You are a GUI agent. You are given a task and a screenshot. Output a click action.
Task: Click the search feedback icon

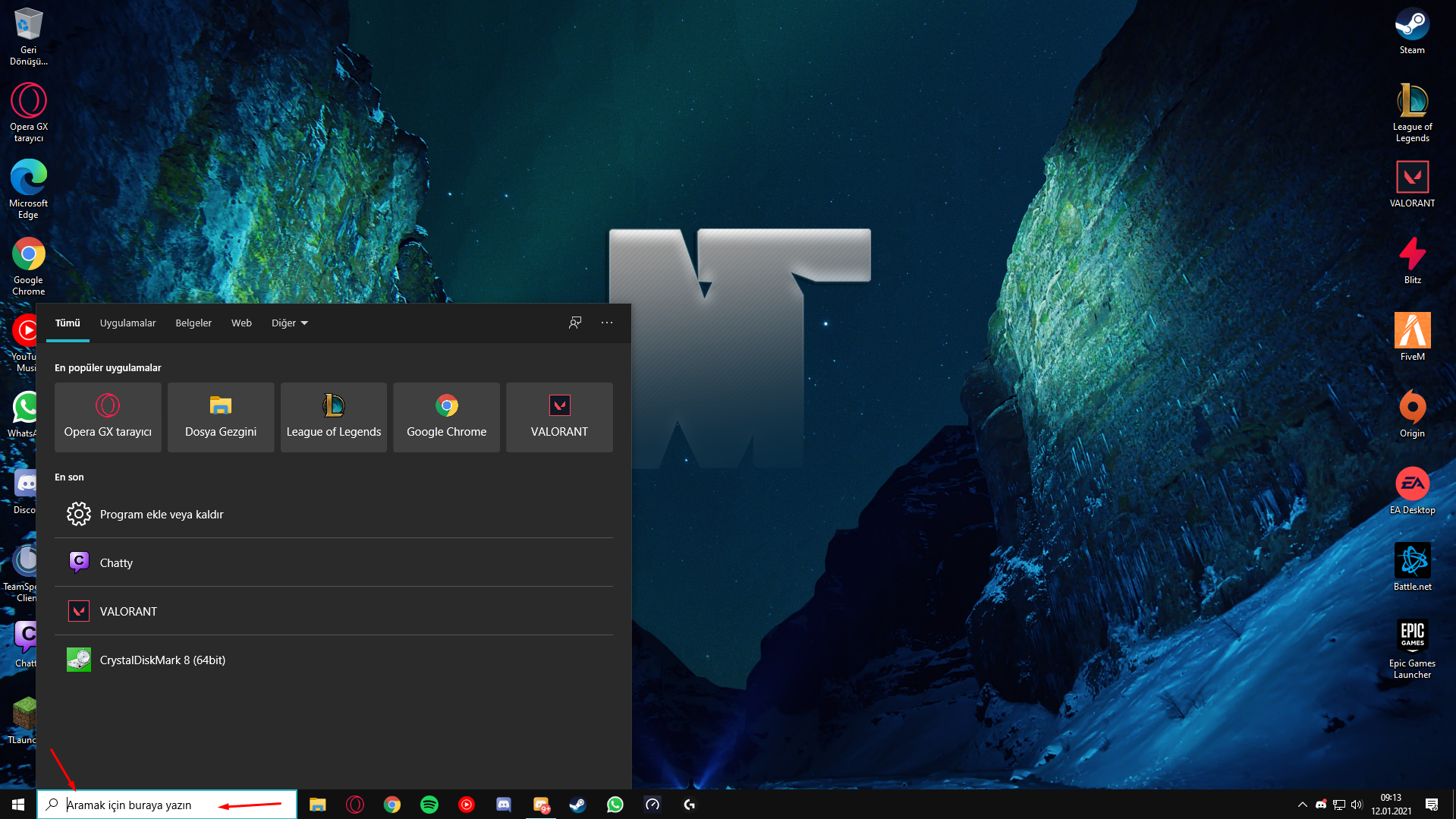pyautogui.click(x=575, y=323)
